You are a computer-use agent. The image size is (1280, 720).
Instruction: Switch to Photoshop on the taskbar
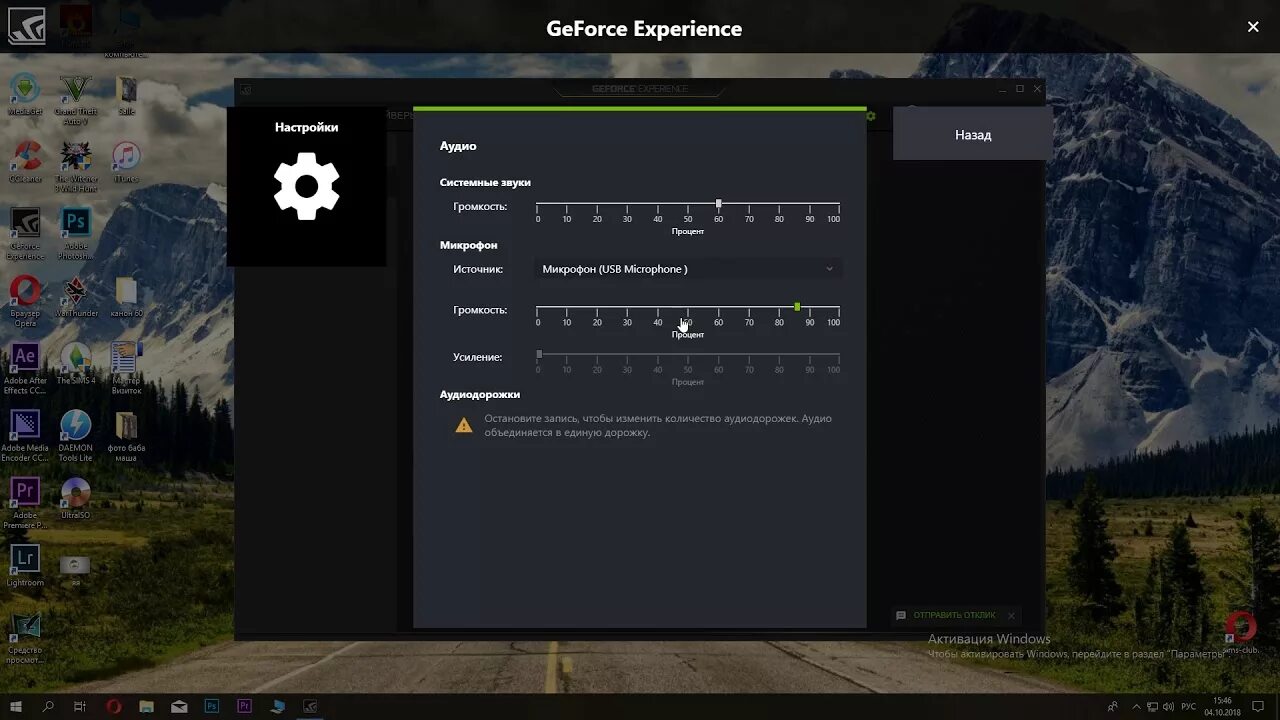coord(212,706)
